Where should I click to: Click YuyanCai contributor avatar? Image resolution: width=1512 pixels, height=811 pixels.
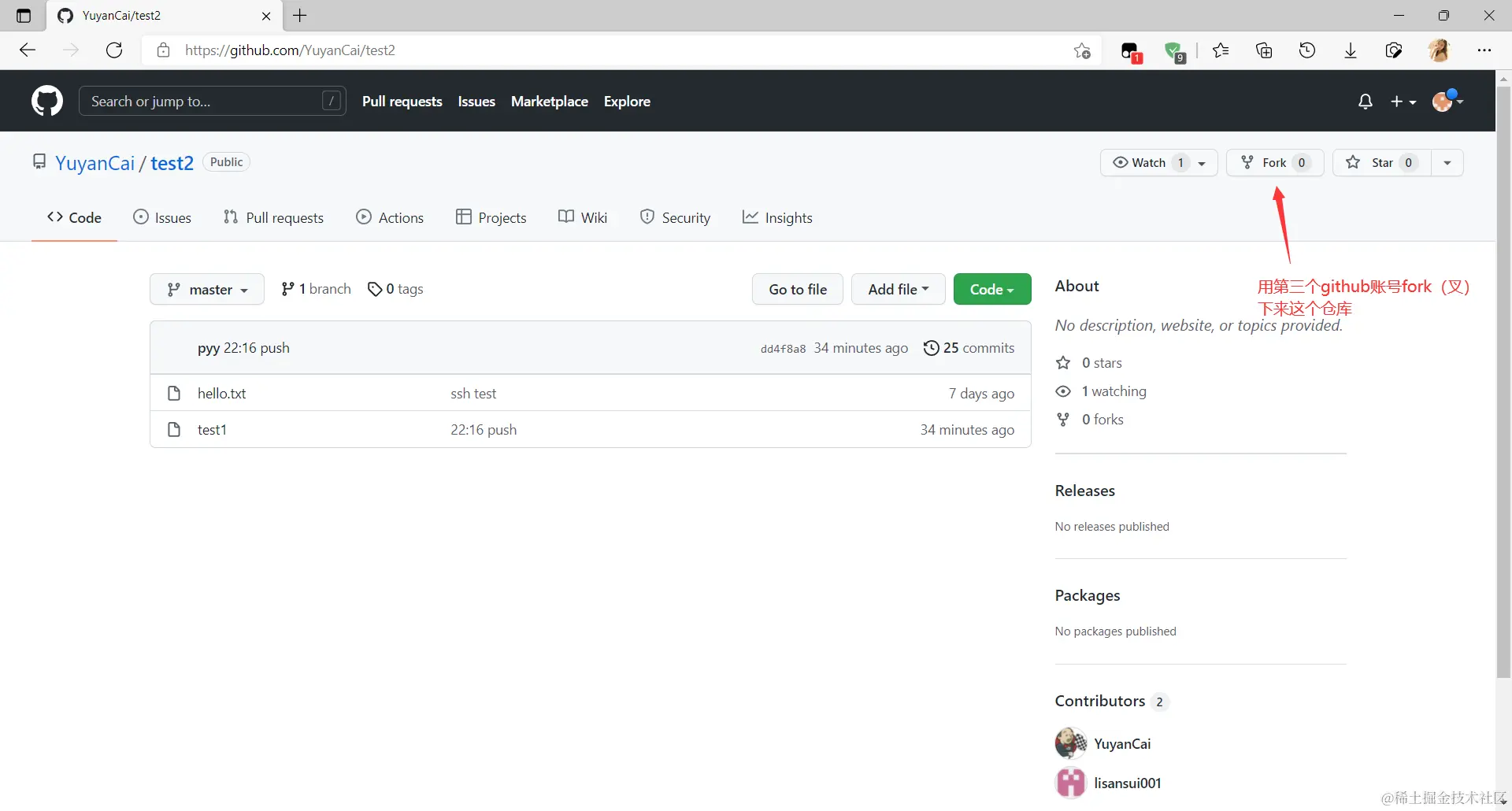click(1070, 743)
